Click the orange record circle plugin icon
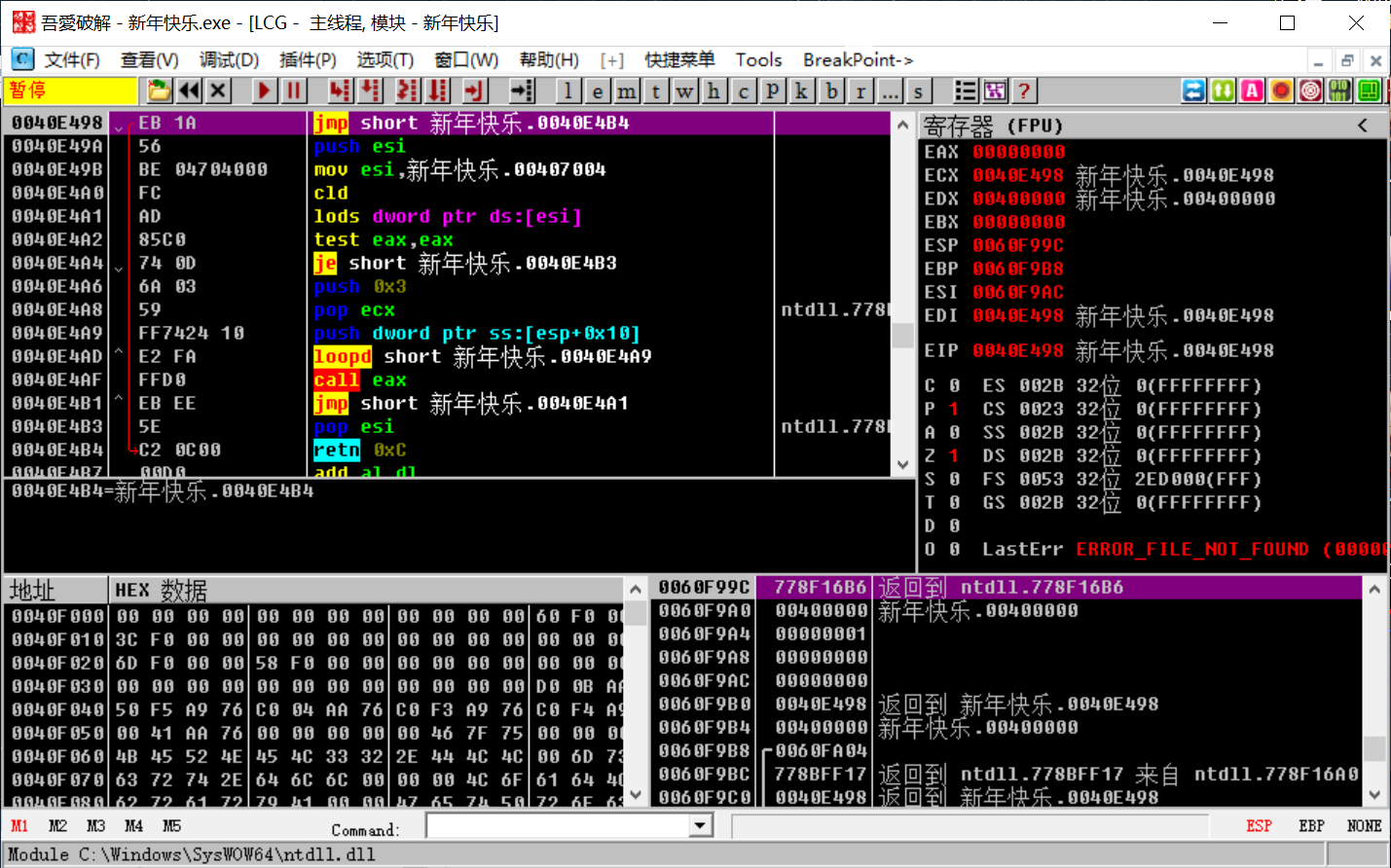 pos(1281,90)
